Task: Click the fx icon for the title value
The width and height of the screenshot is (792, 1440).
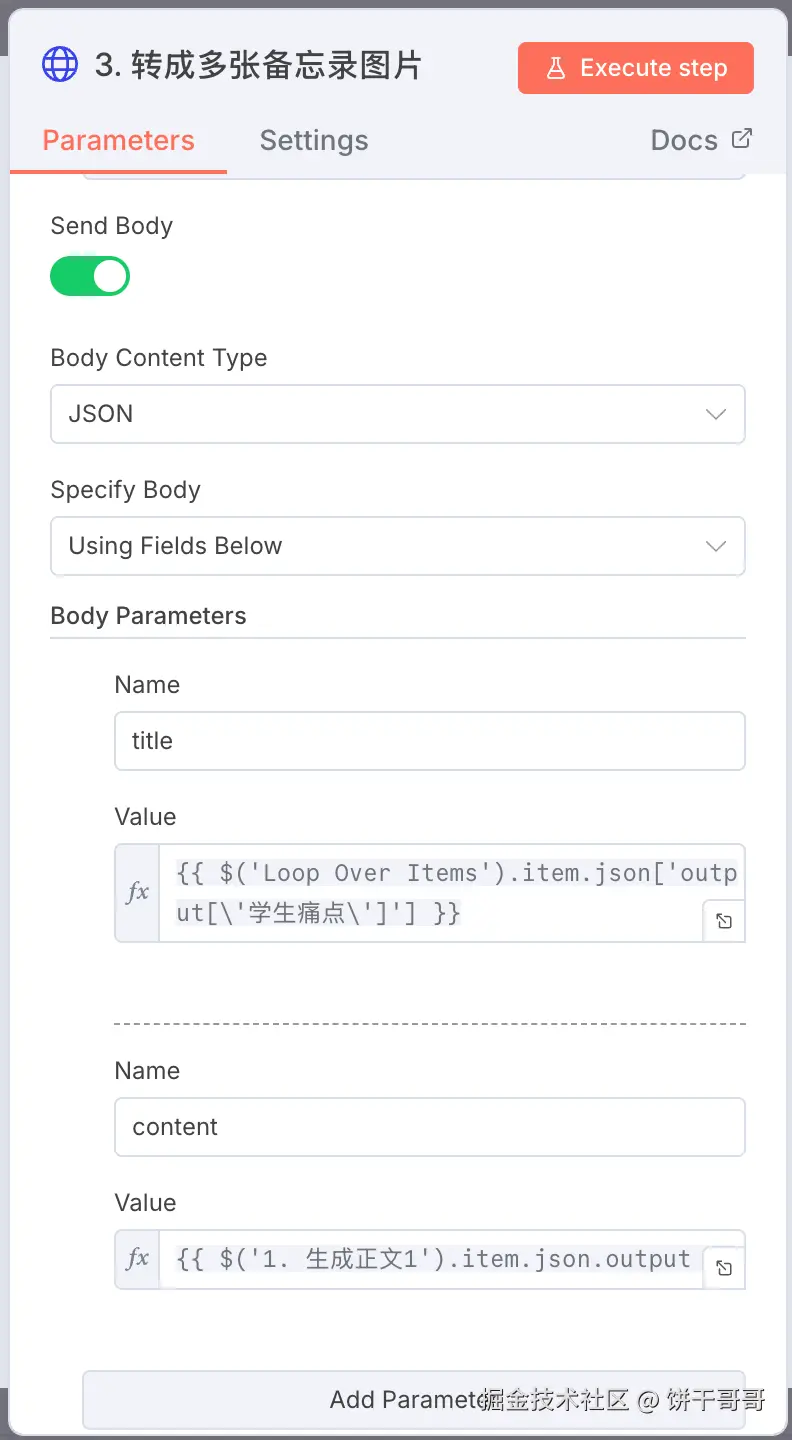Action: [x=137, y=892]
